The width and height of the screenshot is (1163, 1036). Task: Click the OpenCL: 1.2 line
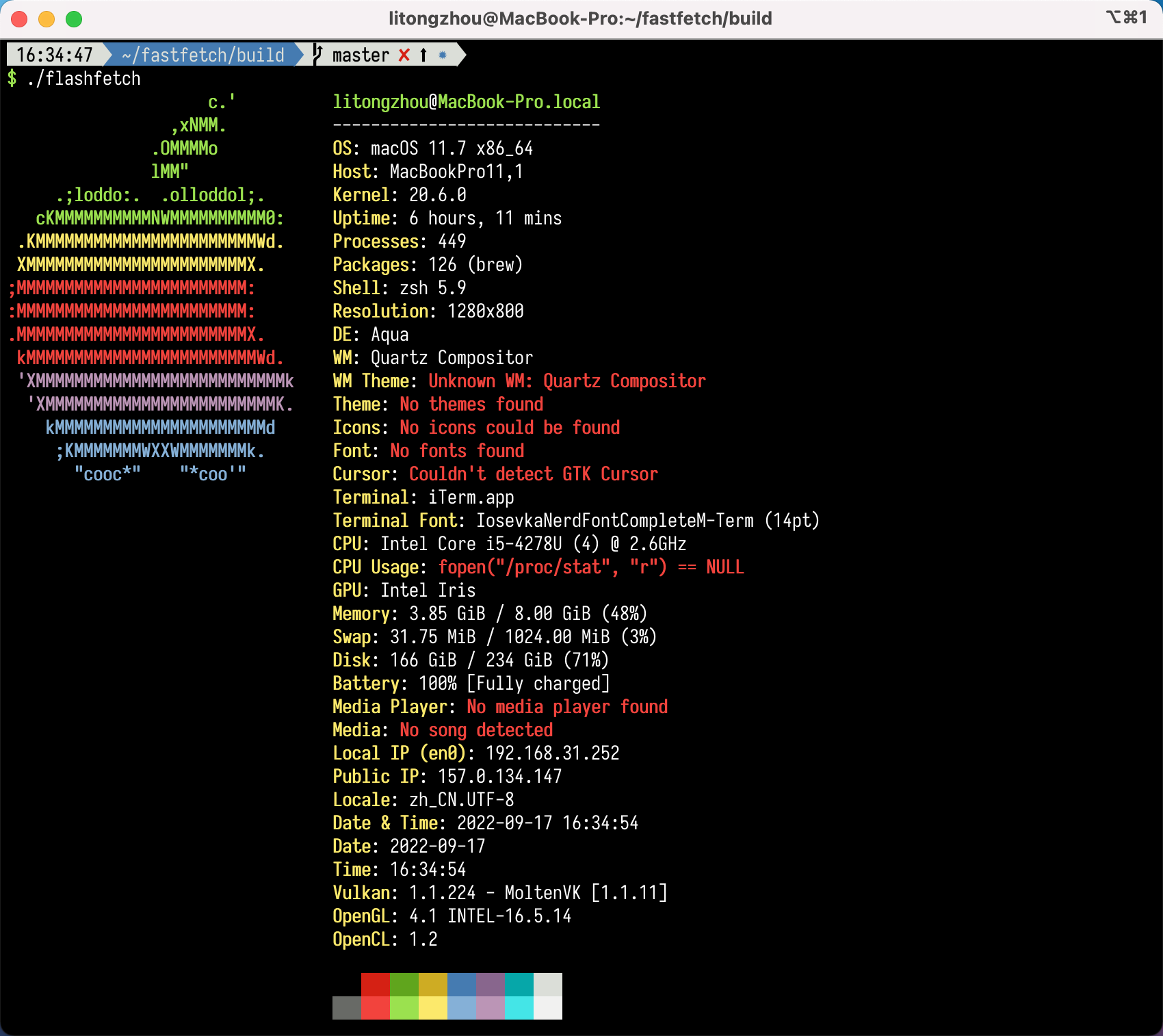(x=385, y=940)
